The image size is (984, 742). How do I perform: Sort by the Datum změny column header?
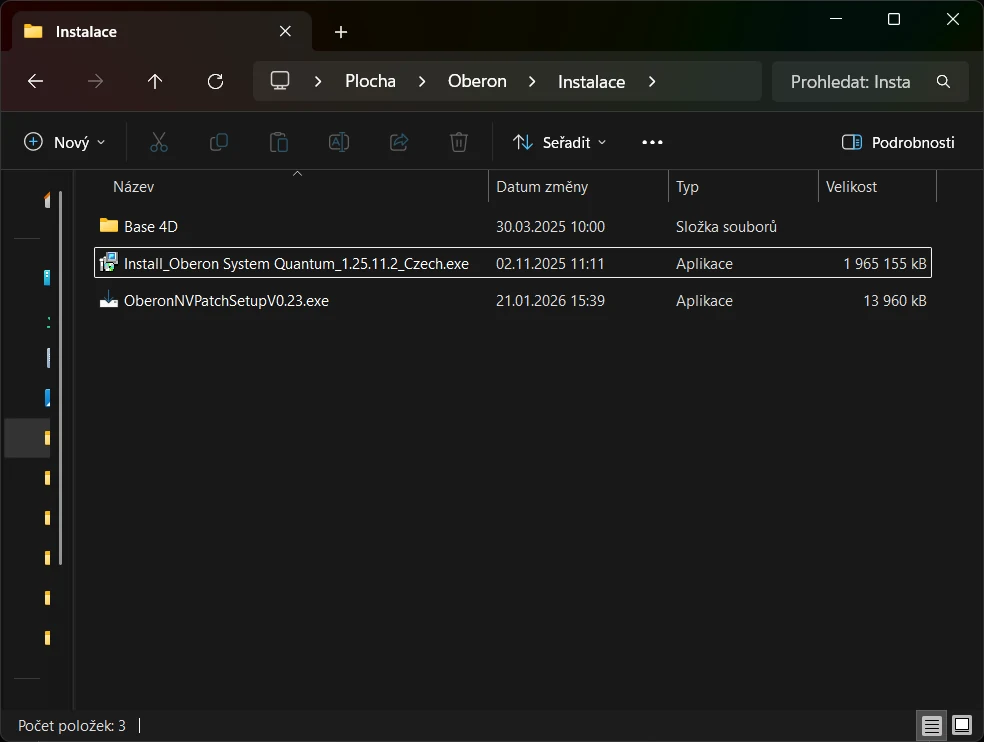point(579,187)
